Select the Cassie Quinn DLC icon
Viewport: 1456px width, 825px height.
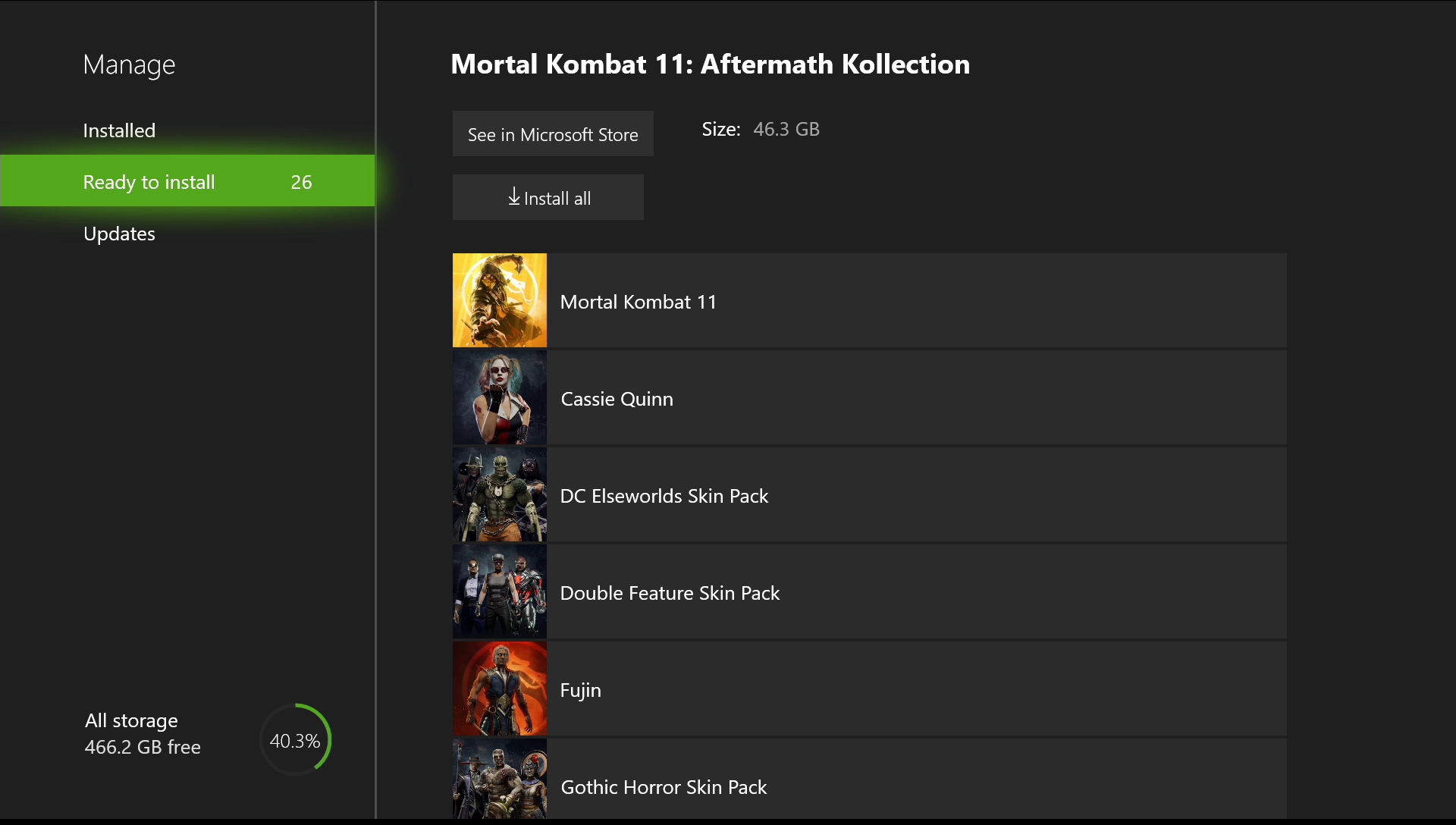(499, 397)
